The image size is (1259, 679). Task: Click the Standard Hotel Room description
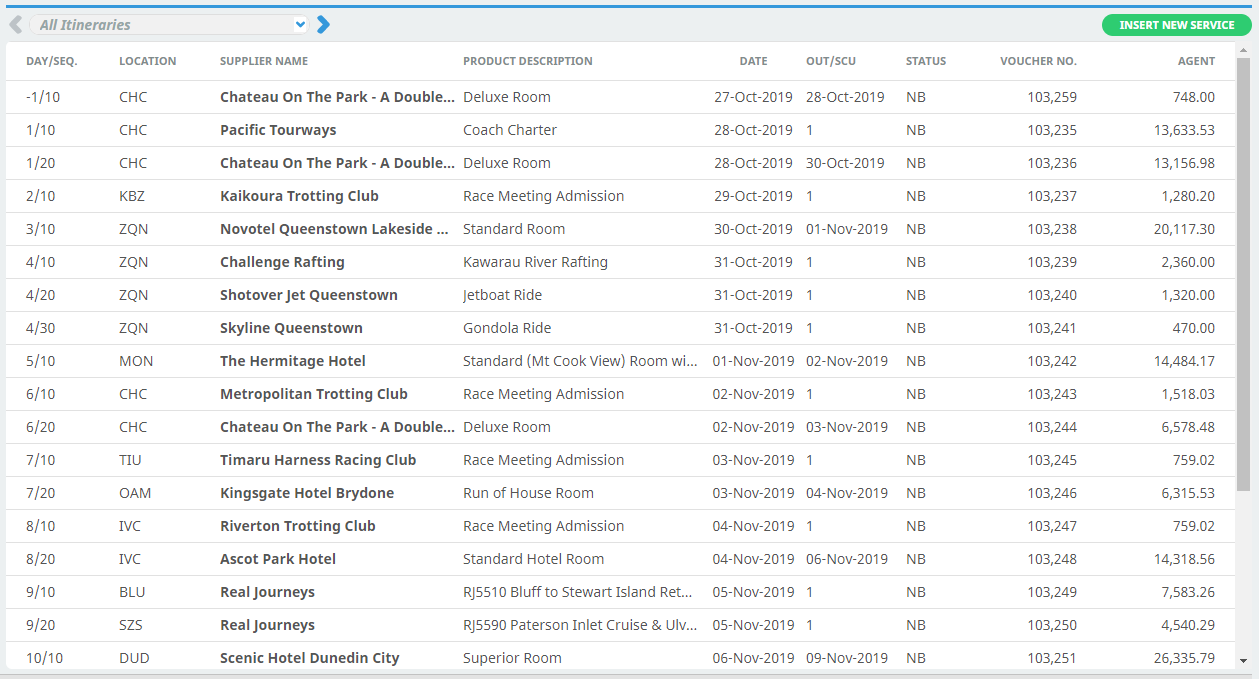534,559
